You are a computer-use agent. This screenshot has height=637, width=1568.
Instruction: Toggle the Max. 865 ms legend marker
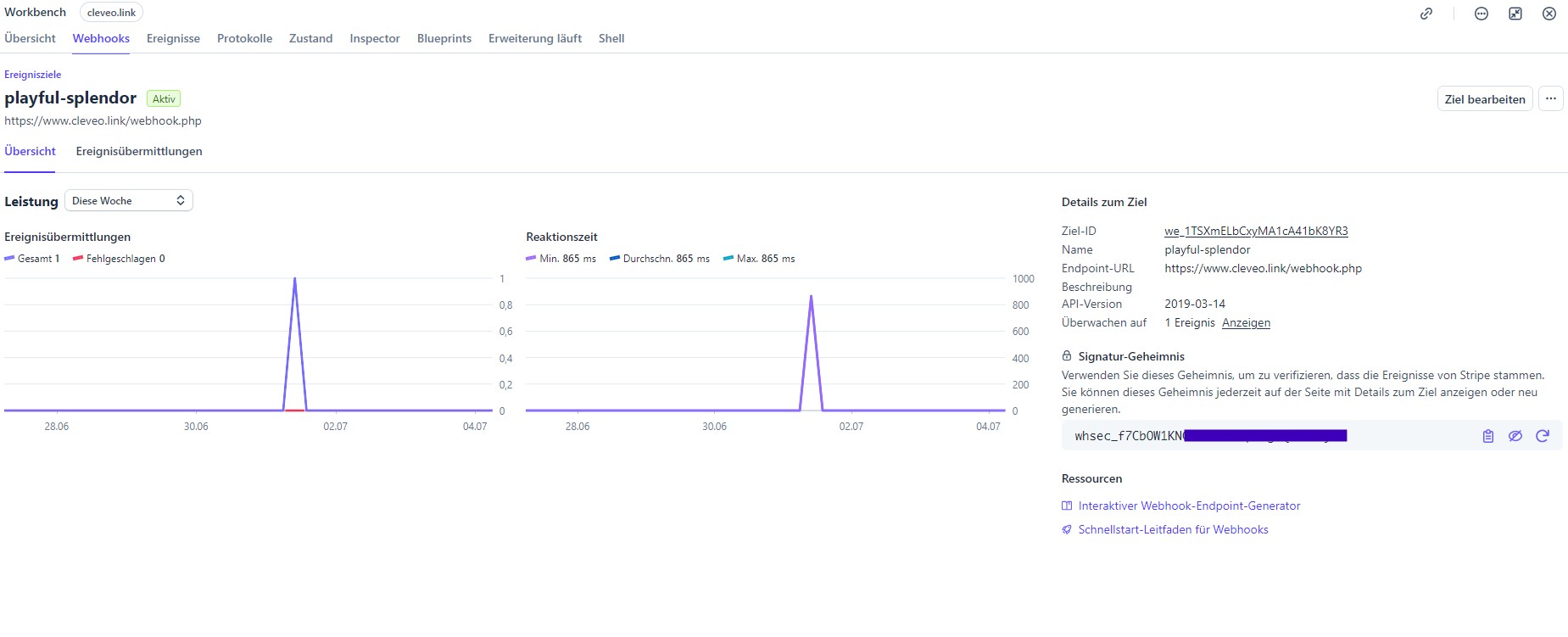728,259
